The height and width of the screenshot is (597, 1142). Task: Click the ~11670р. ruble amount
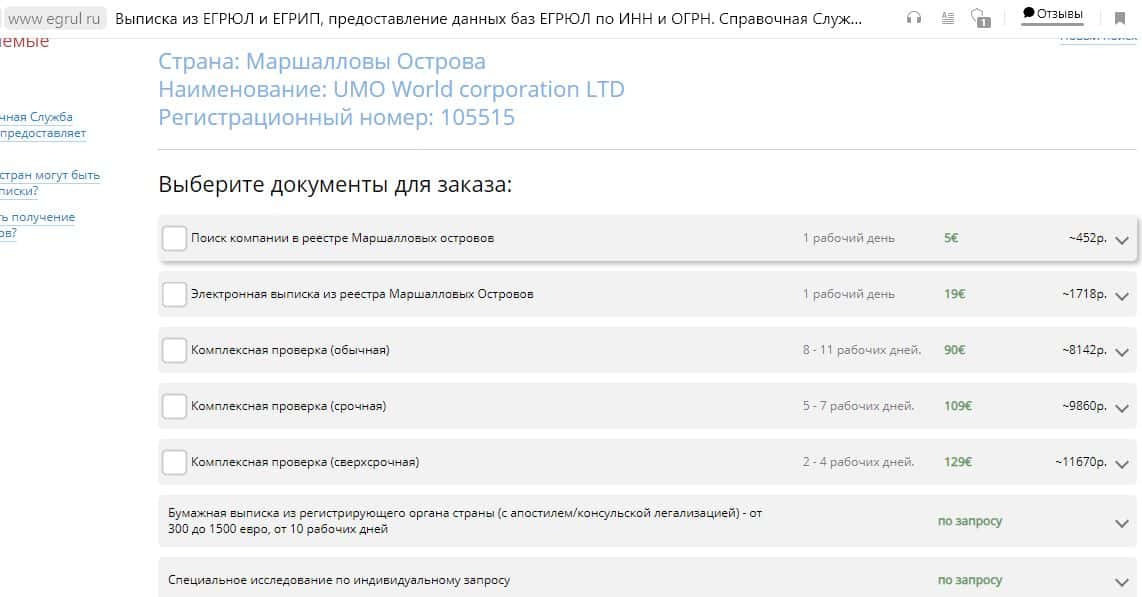pos(1081,462)
